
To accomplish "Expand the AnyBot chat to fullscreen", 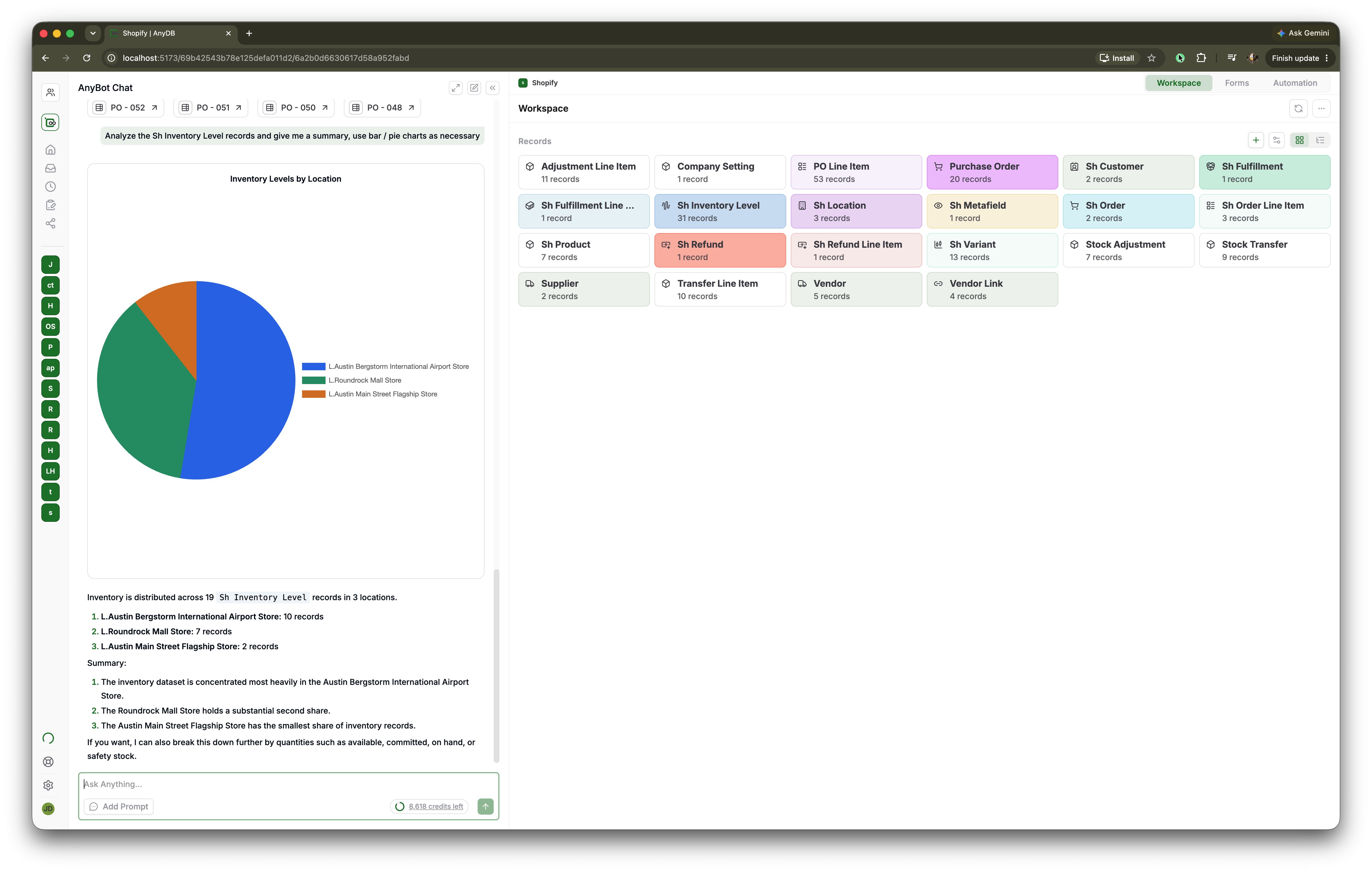I will click(455, 88).
